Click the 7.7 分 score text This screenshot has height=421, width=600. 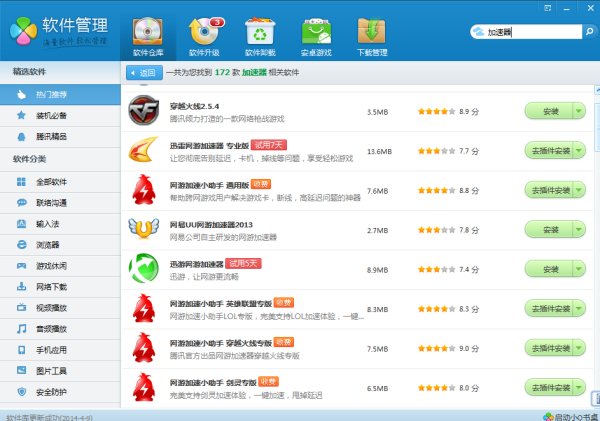click(469, 151)
